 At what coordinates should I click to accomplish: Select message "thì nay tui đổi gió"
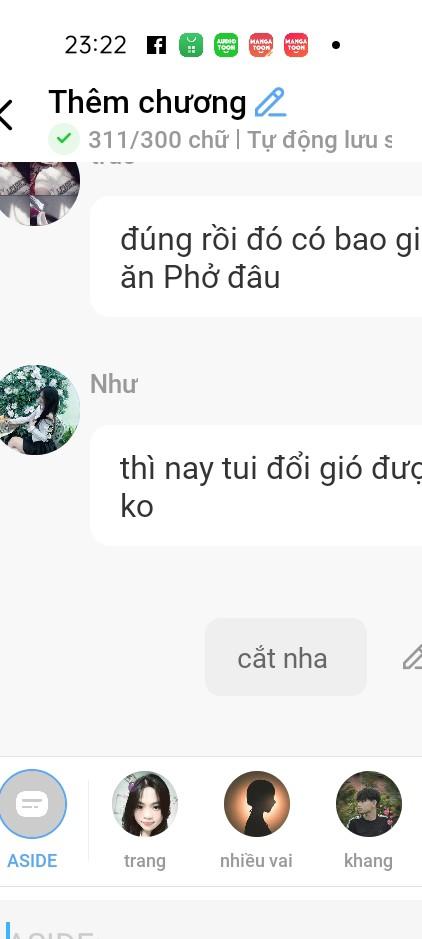point(256,486)
